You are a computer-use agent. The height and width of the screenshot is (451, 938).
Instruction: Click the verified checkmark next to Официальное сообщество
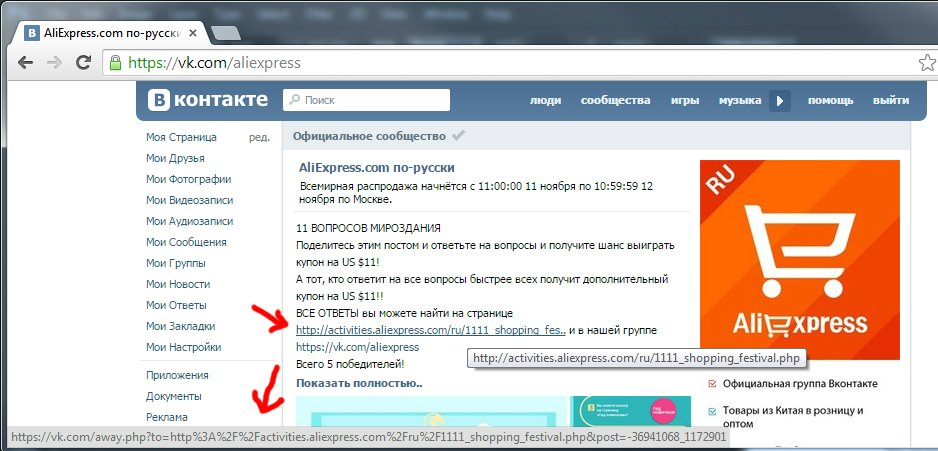[x=458, y=136]
